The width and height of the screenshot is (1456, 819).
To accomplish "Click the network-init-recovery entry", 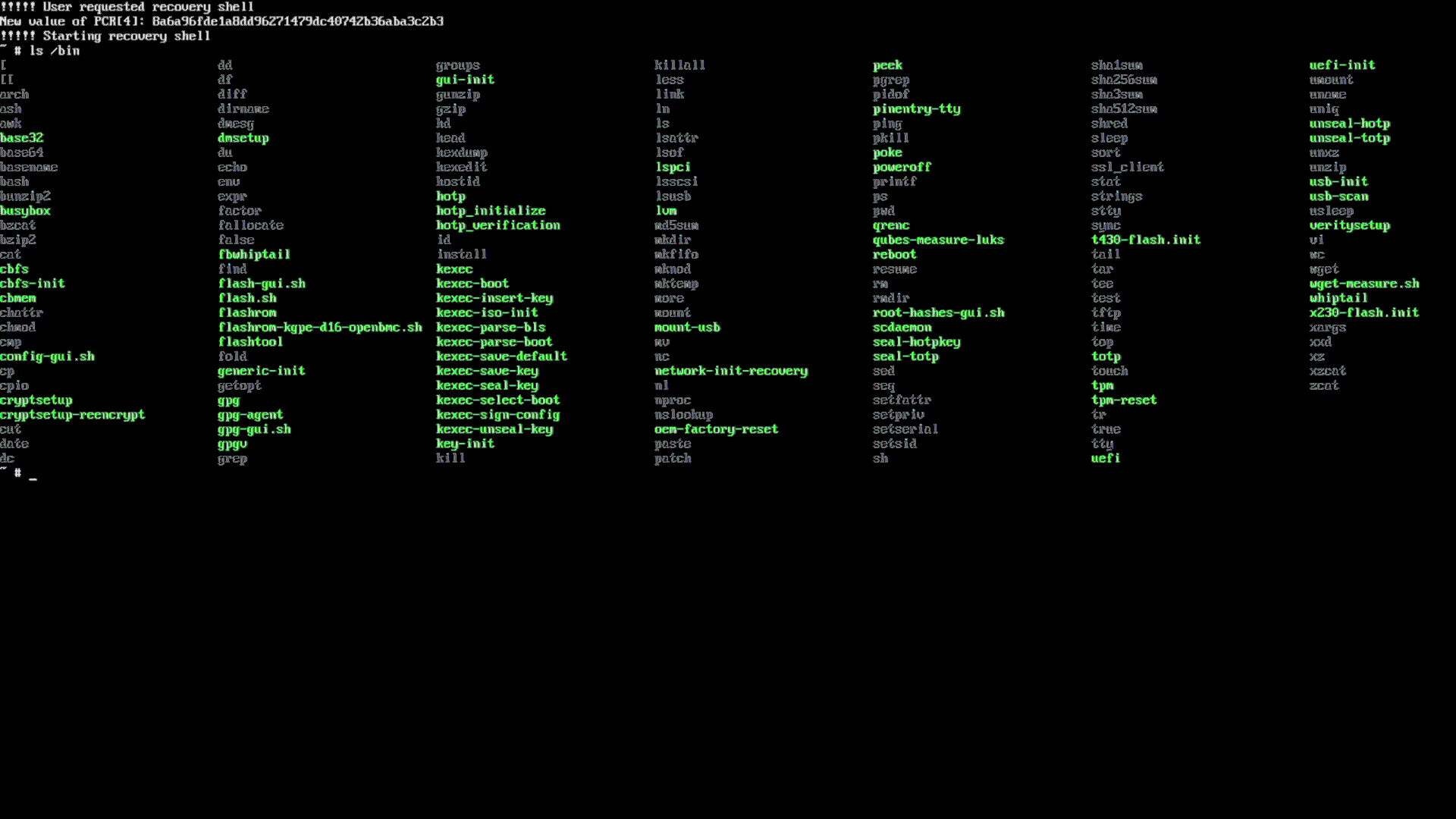I will pyautogui.click(x=731, y=371).
